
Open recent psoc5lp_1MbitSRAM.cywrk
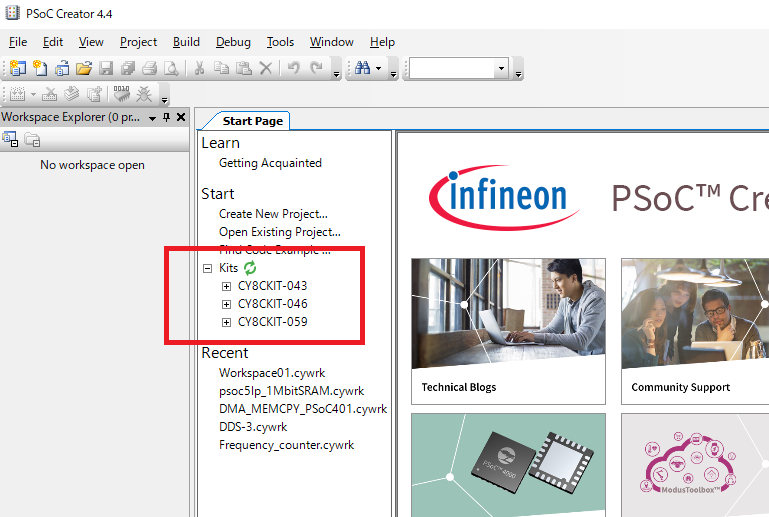pyautogui.click(x=292, y=391)
